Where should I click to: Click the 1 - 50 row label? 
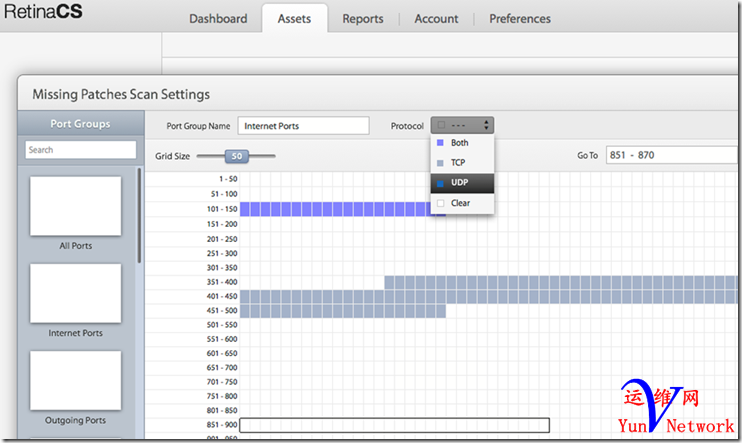coord(228,179)
